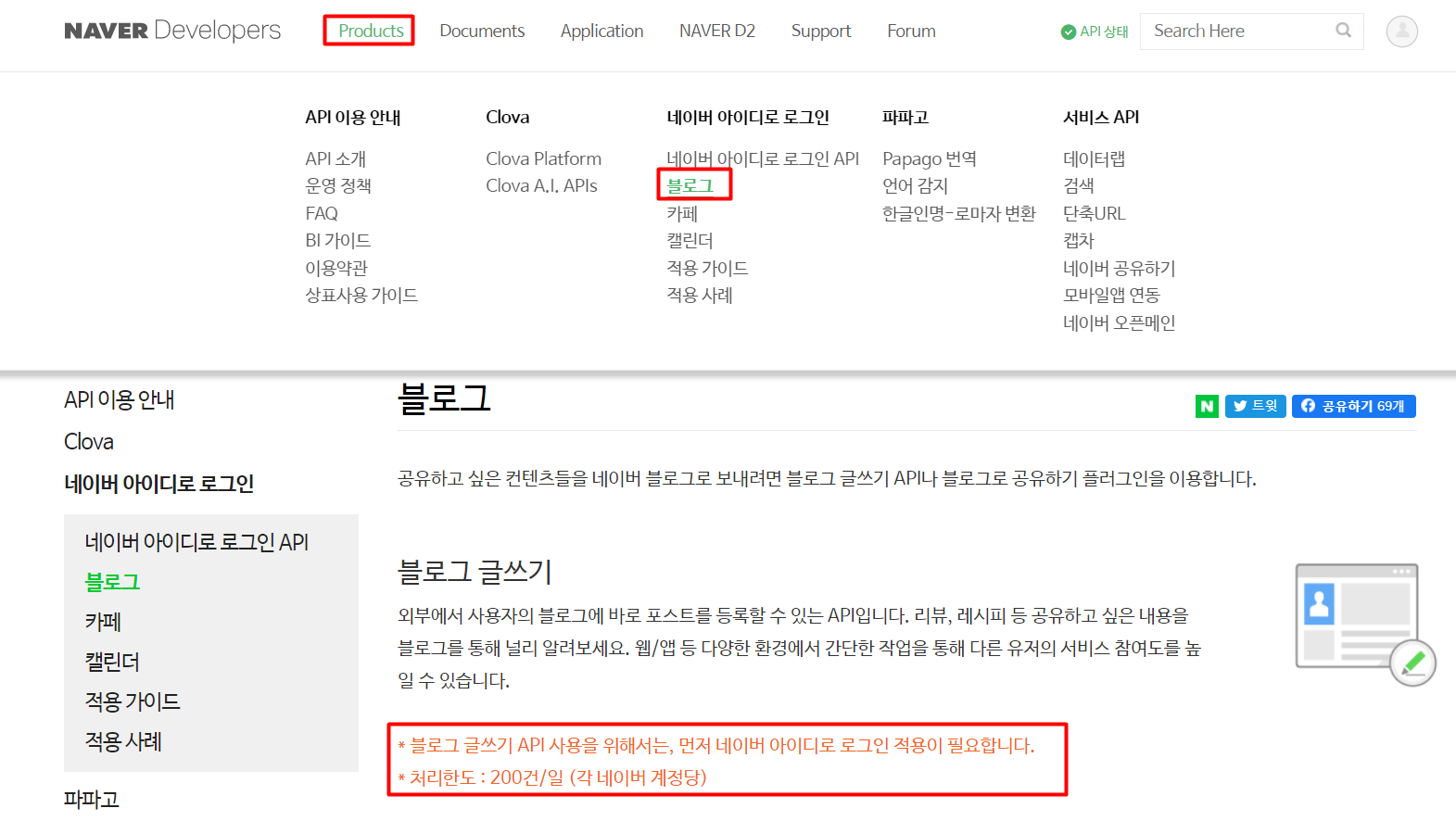Expand API 이용 안내 in left sidebar

pyautogui.click(x=120, y=399)
